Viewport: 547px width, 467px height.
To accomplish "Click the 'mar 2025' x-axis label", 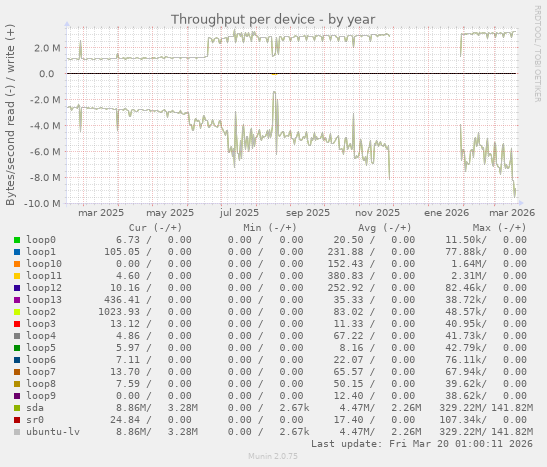I will pyautogui.click(x=101, y=213).
